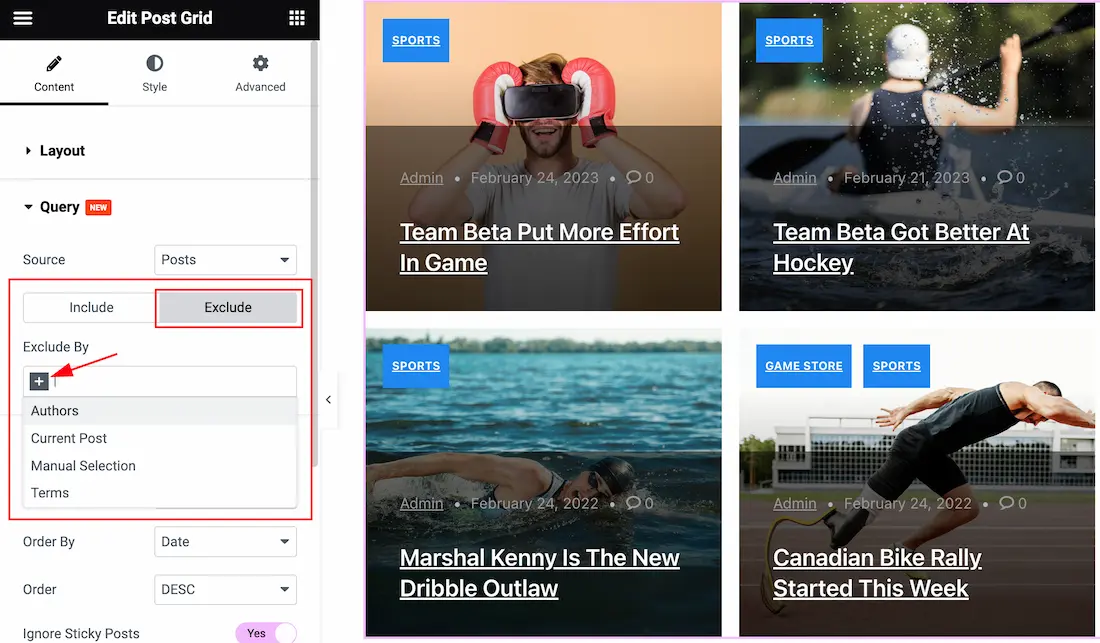Open the Order dropdown showing DESC

click(x=225, y=589)
